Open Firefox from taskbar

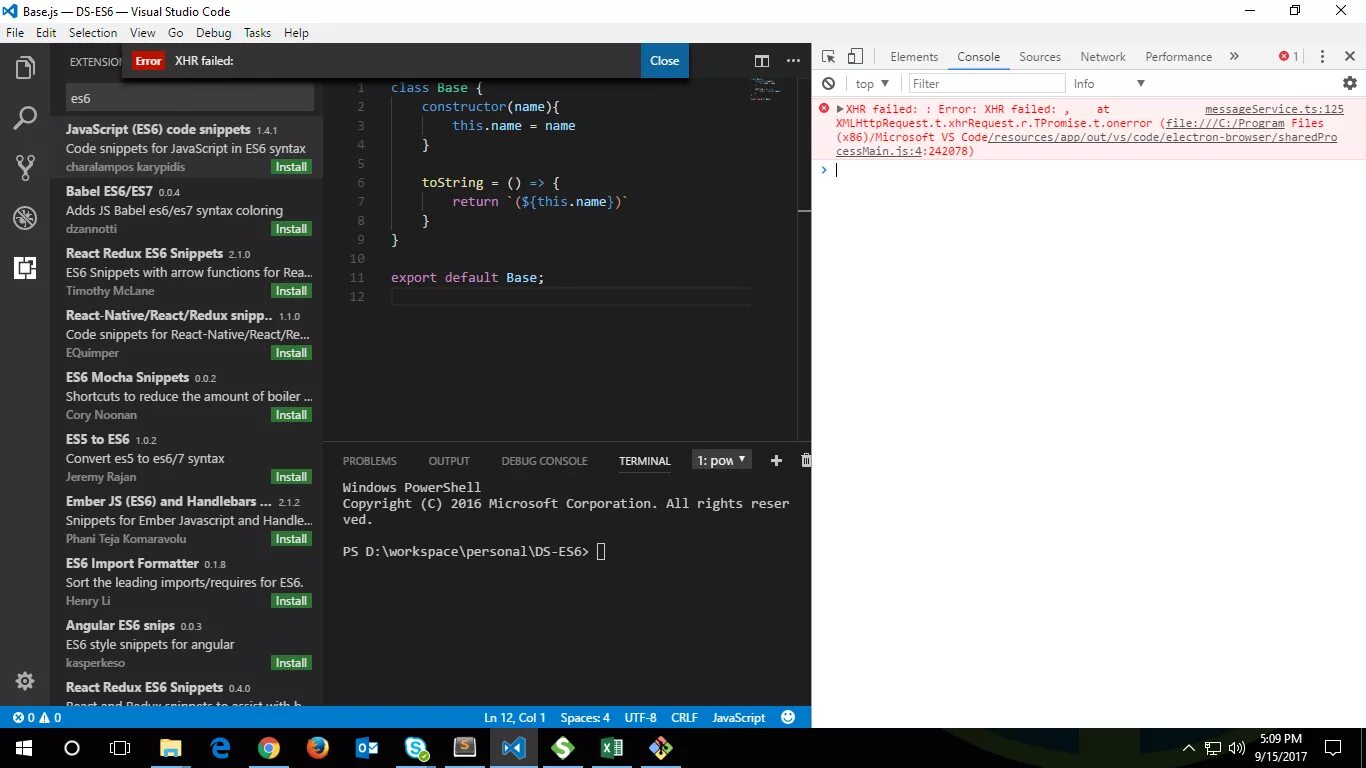[318, 748]
